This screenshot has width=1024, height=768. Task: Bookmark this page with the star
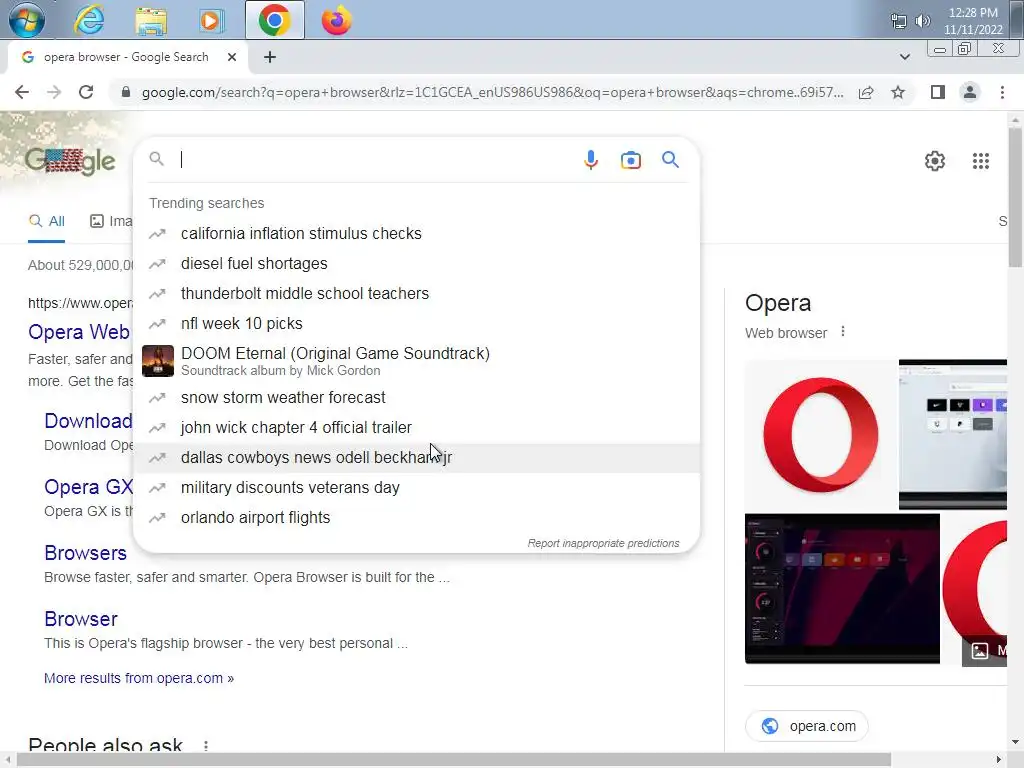[898, 92]
